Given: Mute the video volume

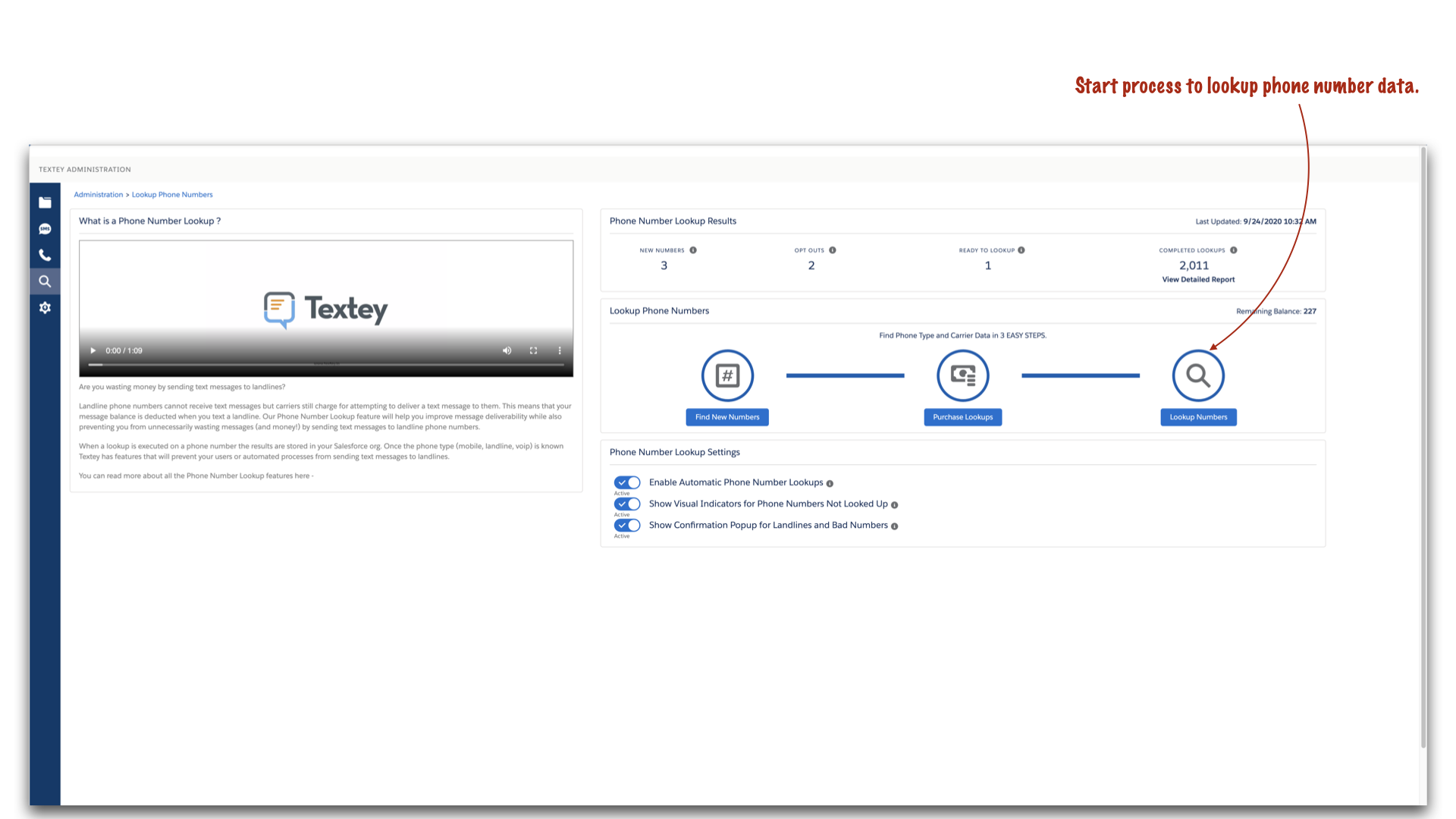Looking at the screenshot, I should 507,350.
